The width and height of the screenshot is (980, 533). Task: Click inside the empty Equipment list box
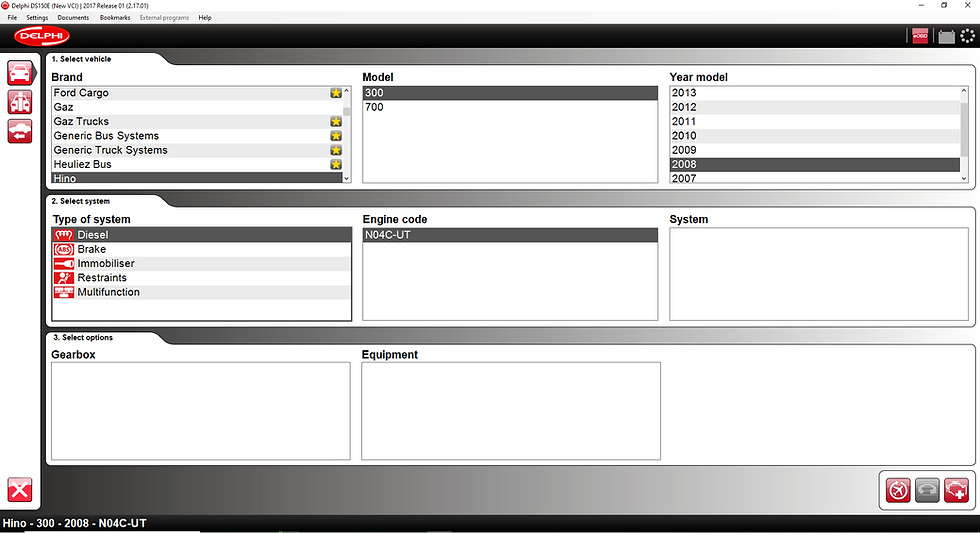pos(511,411)
